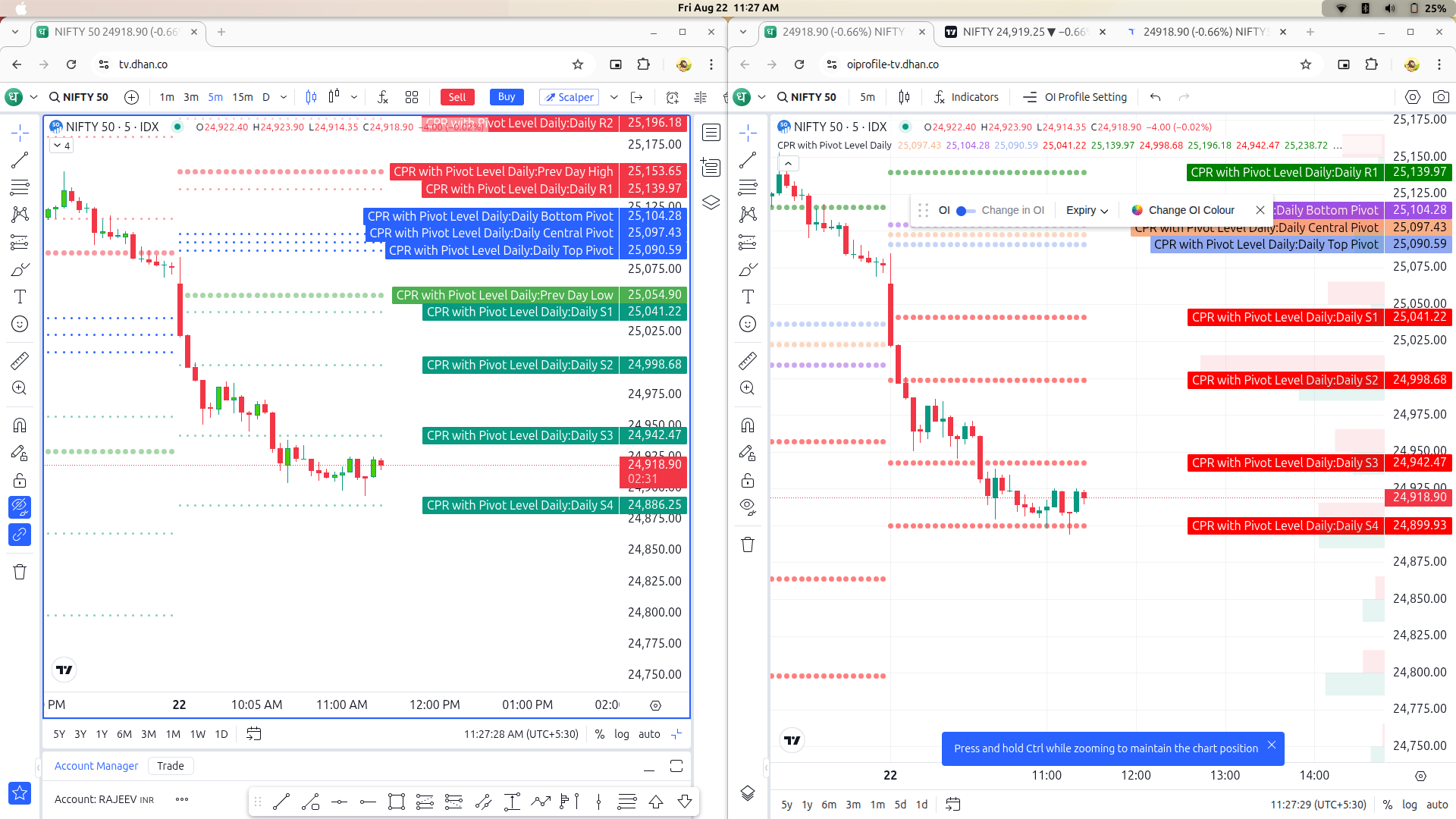Switch to the Trade tab
This screenshot has height=819, width=1456.
(x=170, y=766)
